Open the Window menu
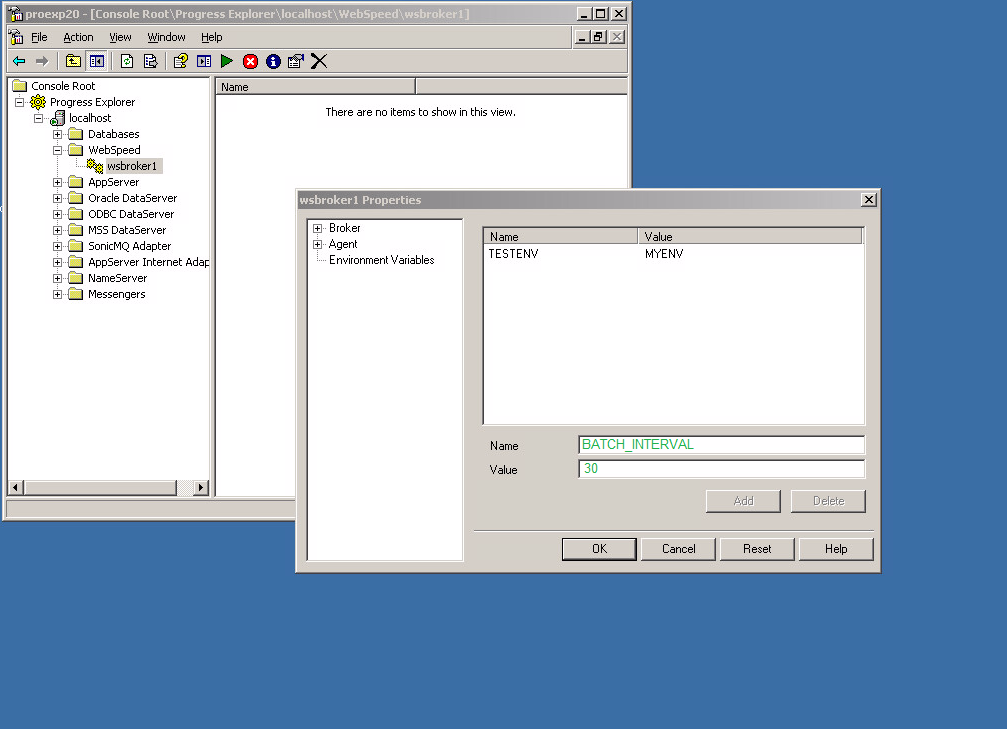This screenshot has height=729, width=1007. point(166,37)
